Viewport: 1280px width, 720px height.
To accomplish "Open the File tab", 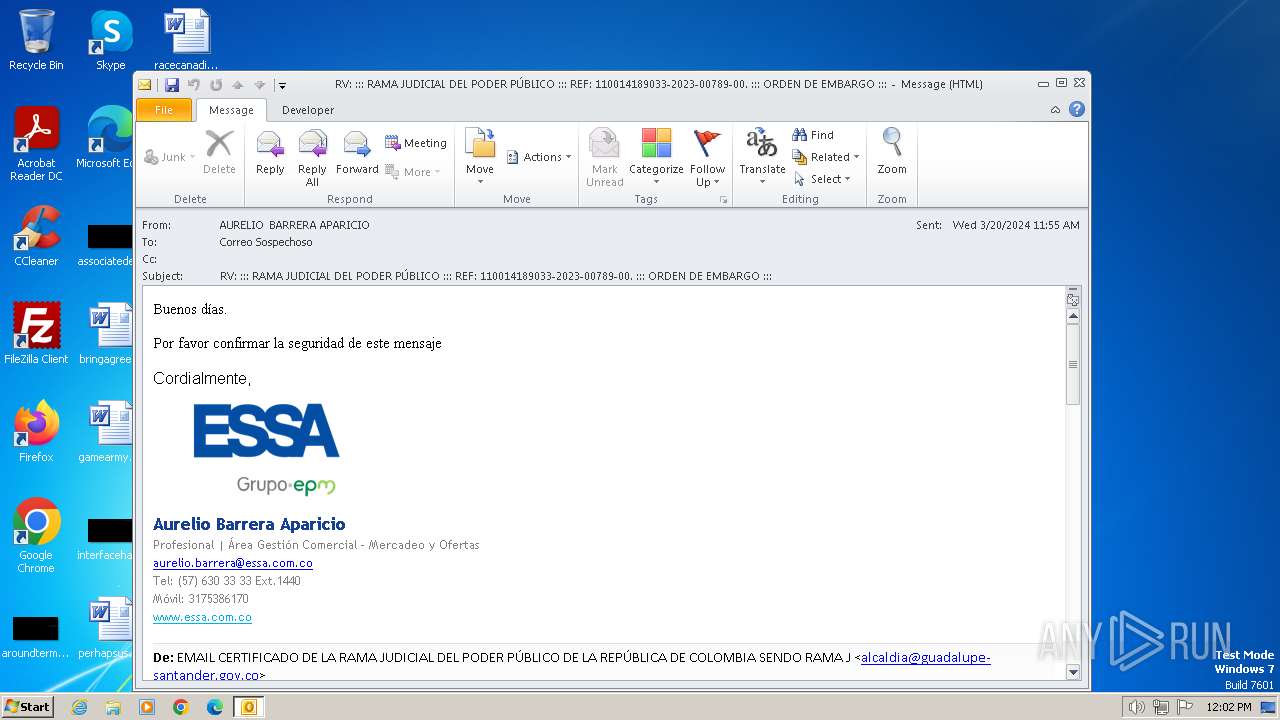I will pyautogui.click(x=163, y=110).
